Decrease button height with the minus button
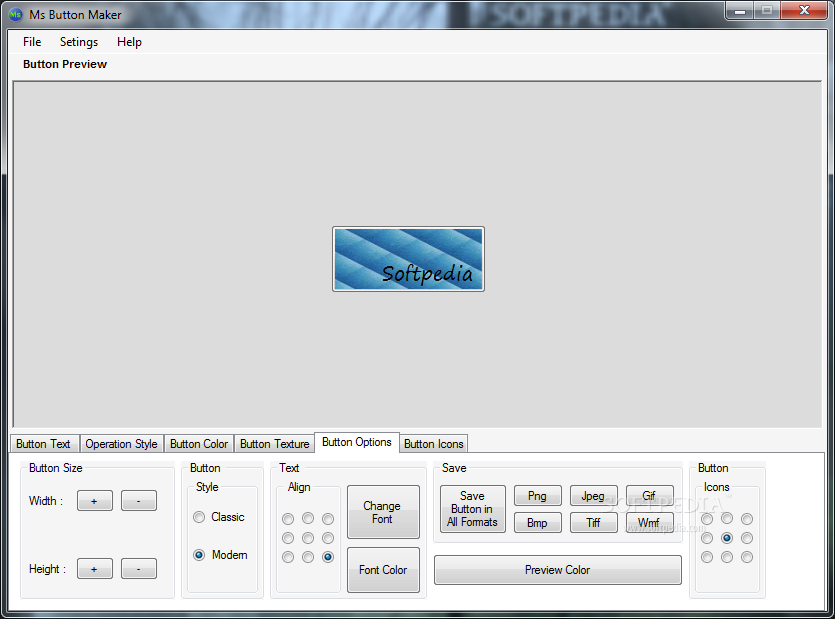The height and width of the screenshot is (619, 835). 138,568
